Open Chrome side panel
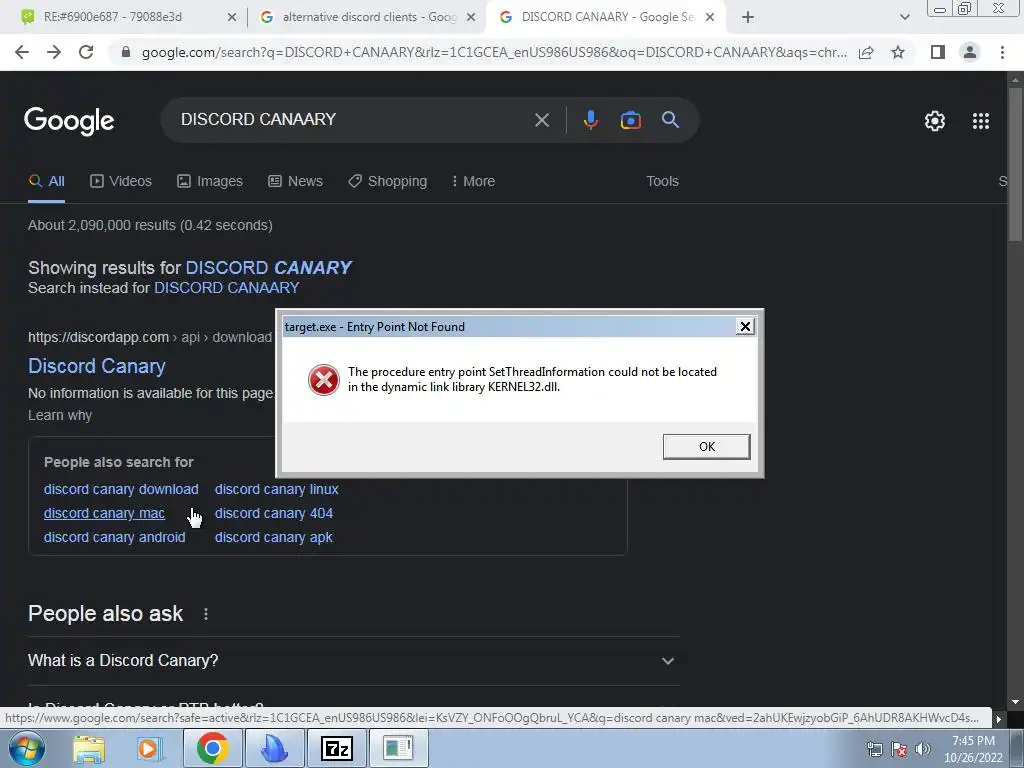Screen dimensions: 1024x768 point(938,52)
